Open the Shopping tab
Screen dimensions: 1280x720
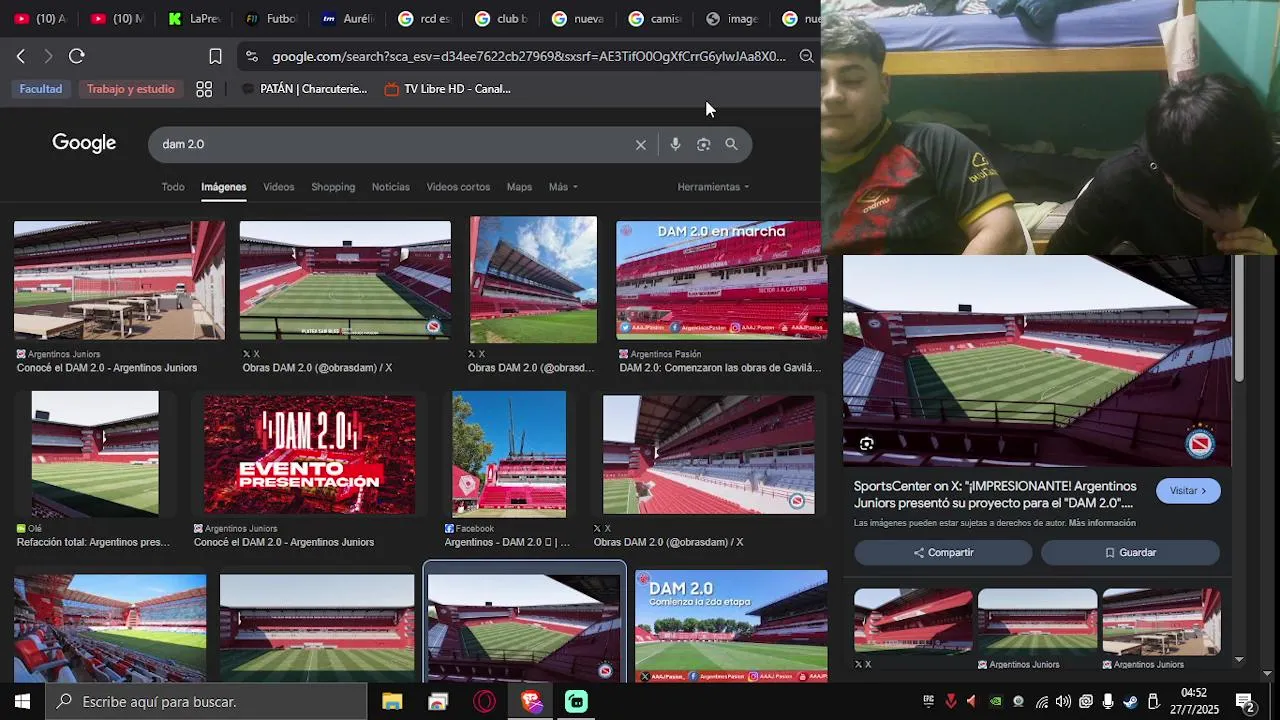click(x=333, y=187)
